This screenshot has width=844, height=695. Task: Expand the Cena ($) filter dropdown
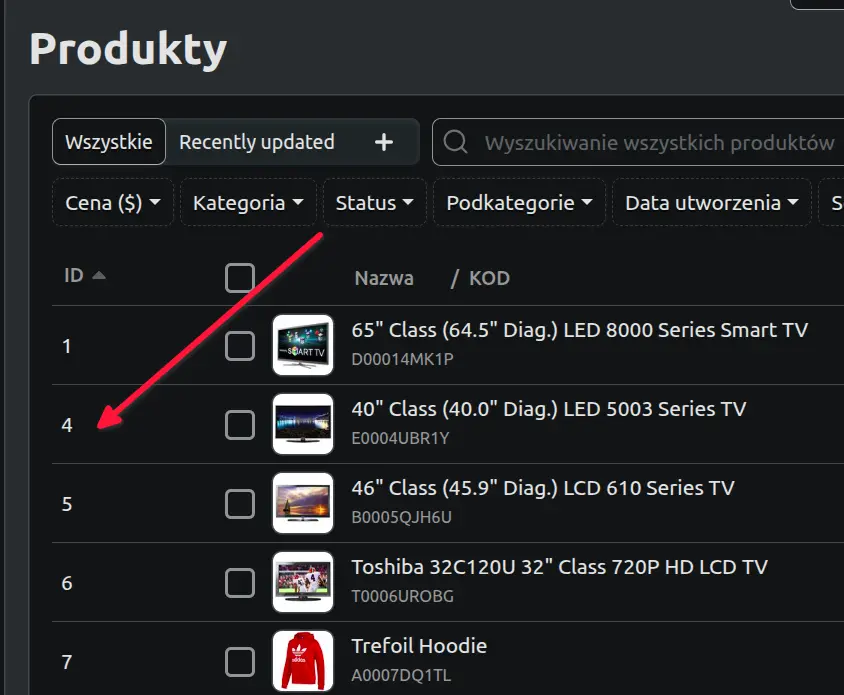tap(113, 202)
